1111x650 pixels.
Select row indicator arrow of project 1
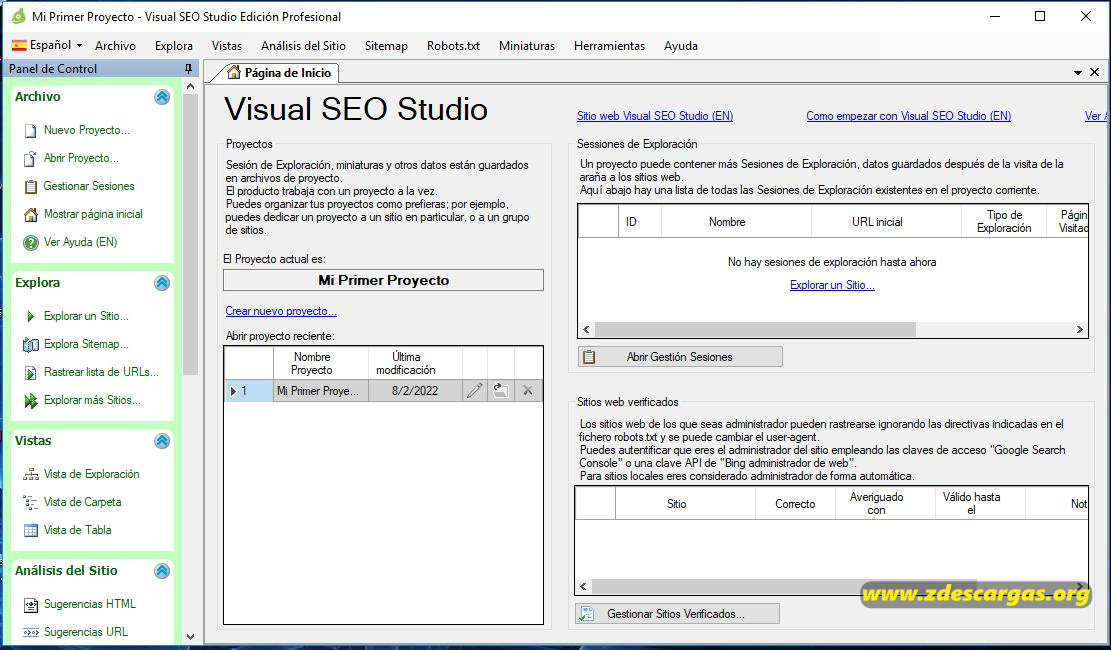click(x=233, y=391)
